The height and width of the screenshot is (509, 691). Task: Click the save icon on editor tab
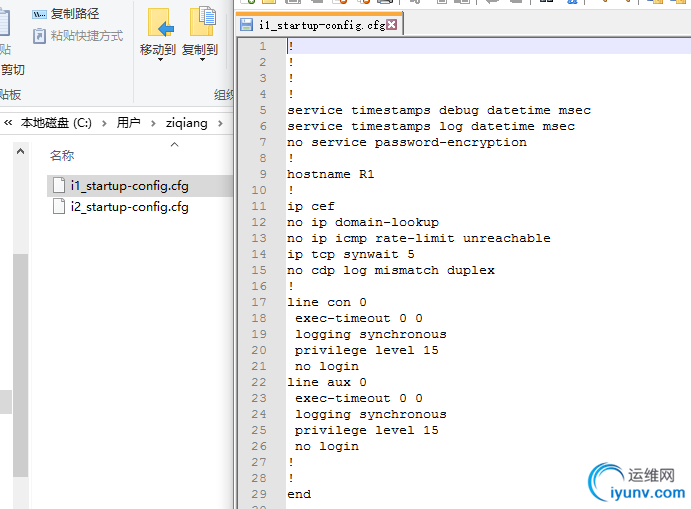[246, 25]
